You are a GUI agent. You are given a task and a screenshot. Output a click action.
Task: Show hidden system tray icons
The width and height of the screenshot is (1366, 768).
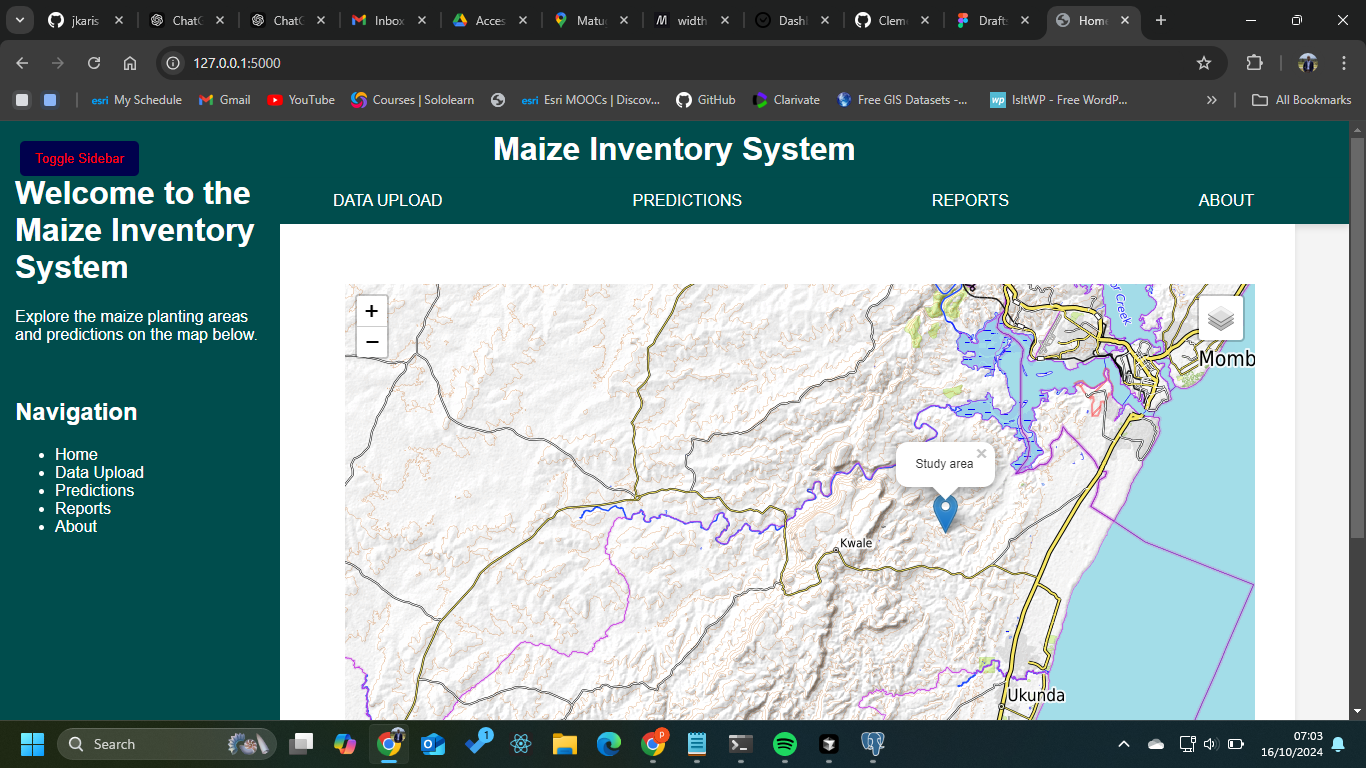coord(1123,744)
